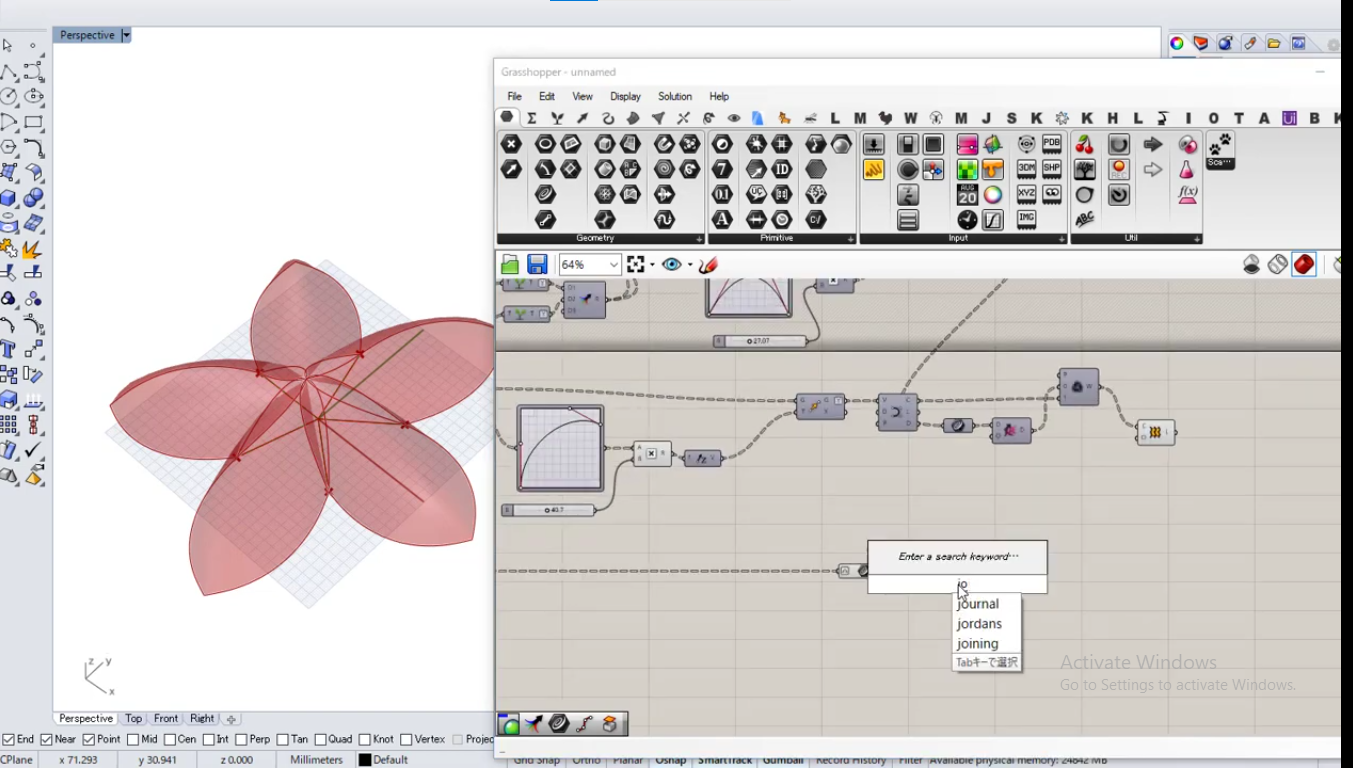Viewport: 1353px width, 768px height.
Task: Open dropdown arrow beside Zoom Extents icon
Action: (652, 265)
